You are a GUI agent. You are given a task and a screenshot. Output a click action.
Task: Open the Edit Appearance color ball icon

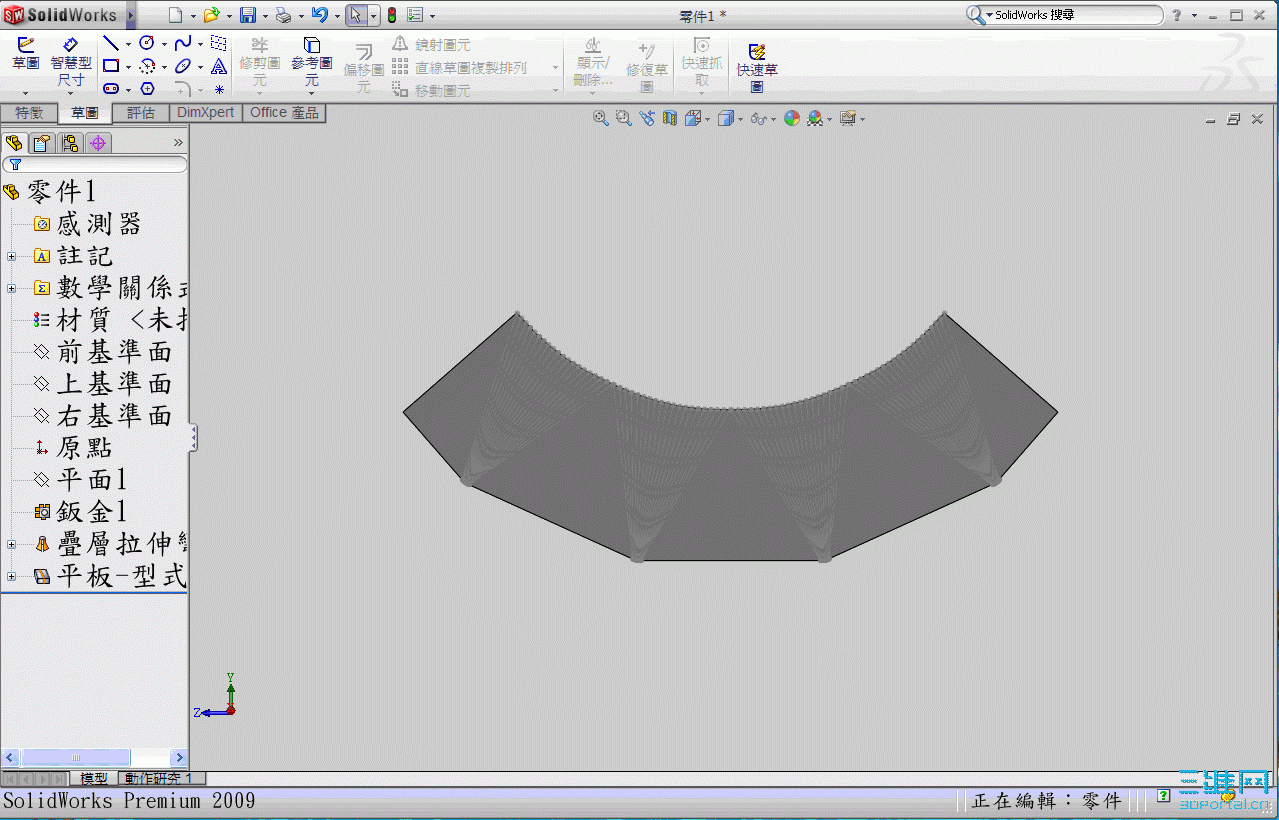[792, 118]
